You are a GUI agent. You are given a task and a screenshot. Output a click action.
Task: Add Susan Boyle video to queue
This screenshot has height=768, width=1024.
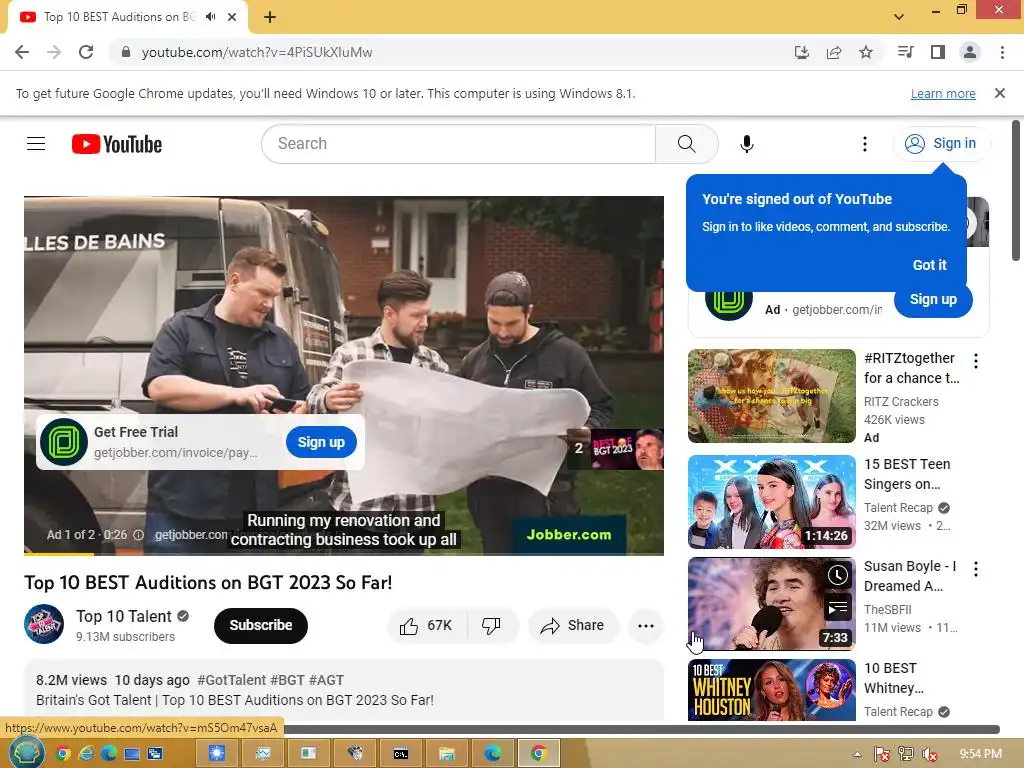(x=838, y=609)
